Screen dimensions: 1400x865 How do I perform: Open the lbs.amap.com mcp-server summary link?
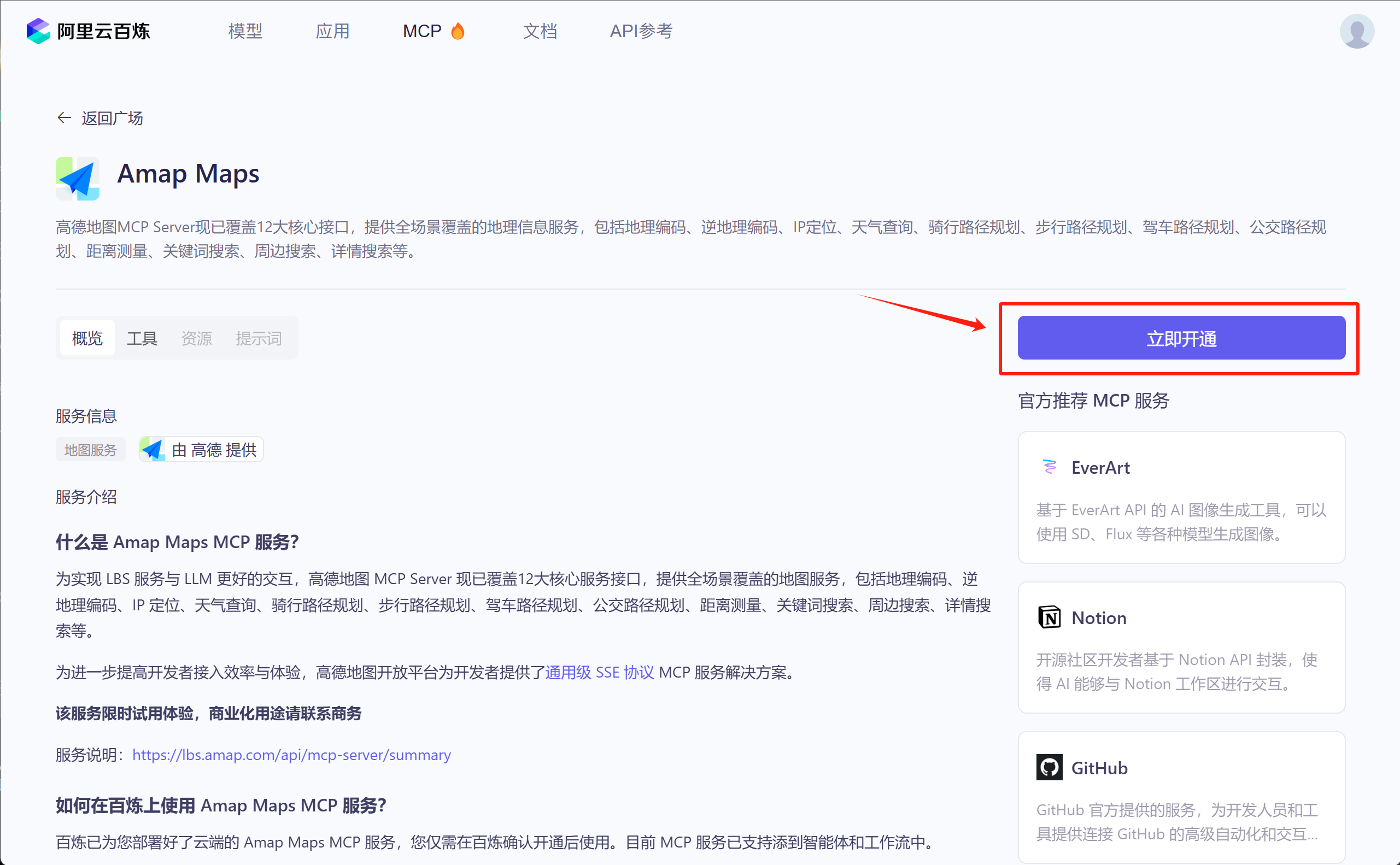(291, 755)
